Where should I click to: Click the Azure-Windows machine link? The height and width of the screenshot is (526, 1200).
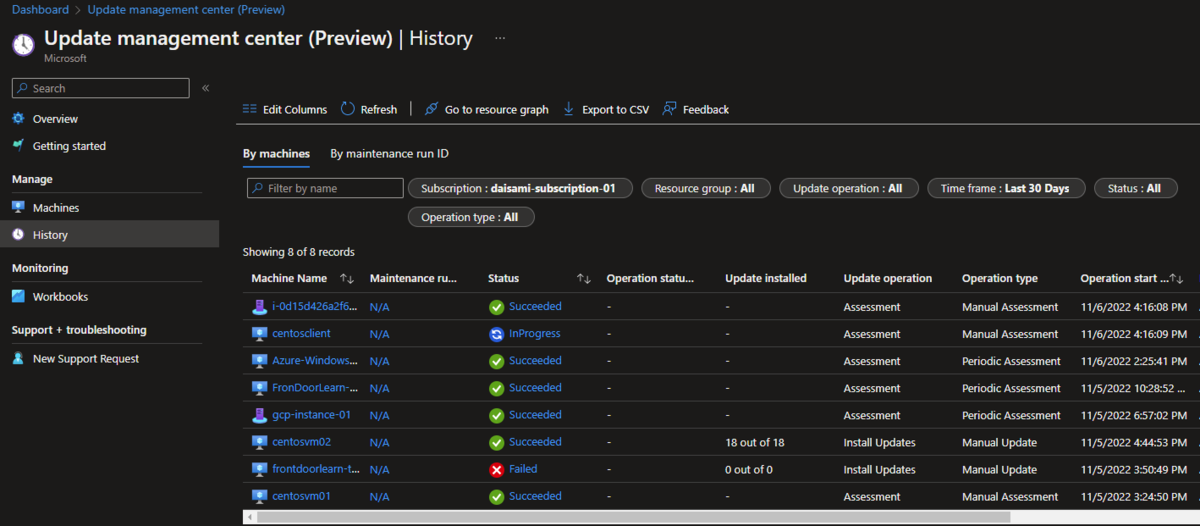315,361
